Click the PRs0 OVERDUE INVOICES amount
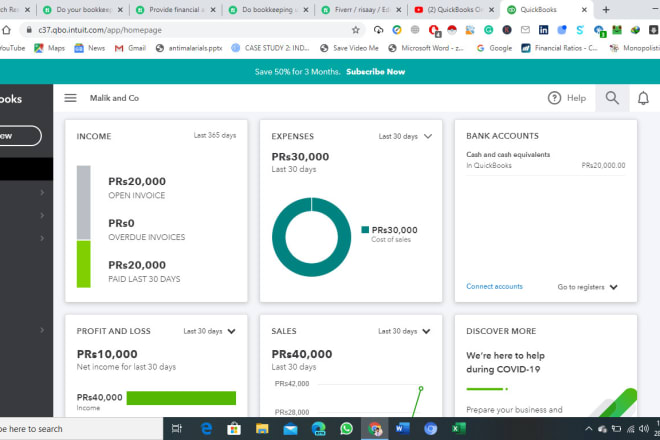660x440 pixels. [121, 223]
